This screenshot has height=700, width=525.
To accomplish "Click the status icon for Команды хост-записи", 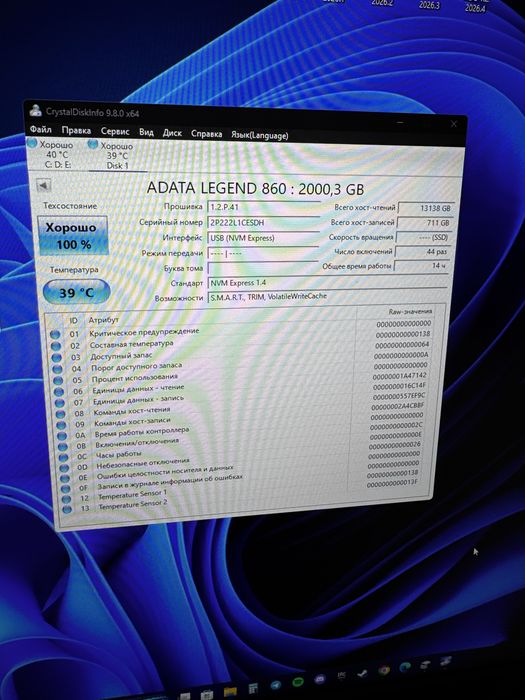I will [x=62, y=425].
